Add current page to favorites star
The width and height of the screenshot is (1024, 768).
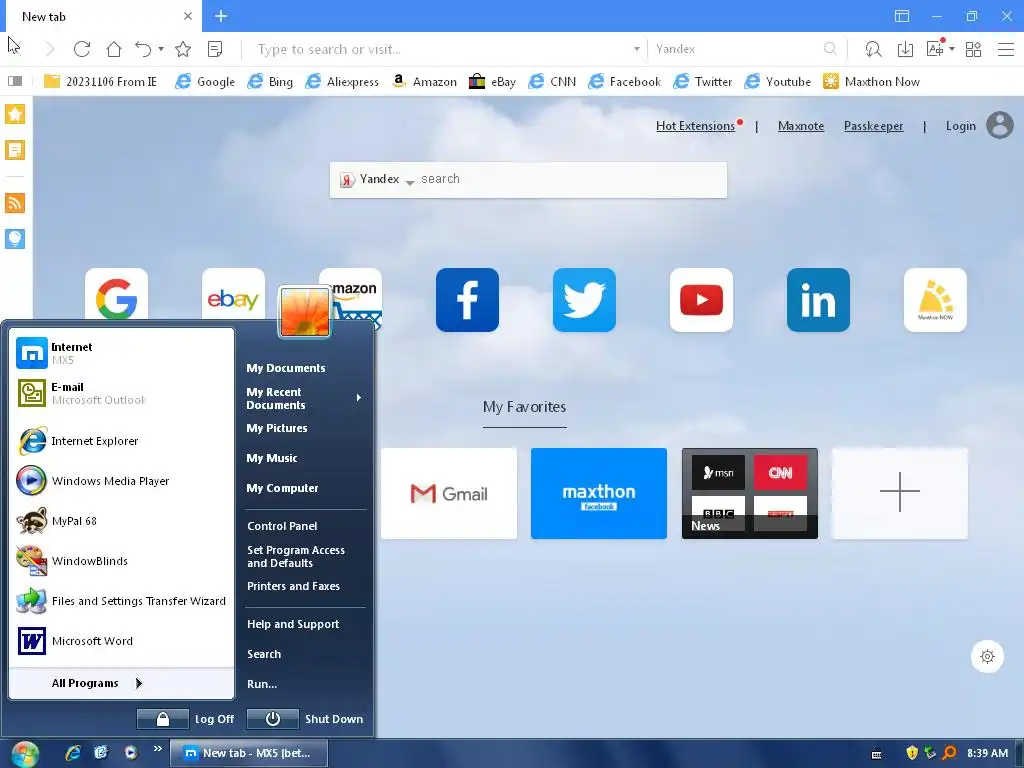(x=183, y=49)
